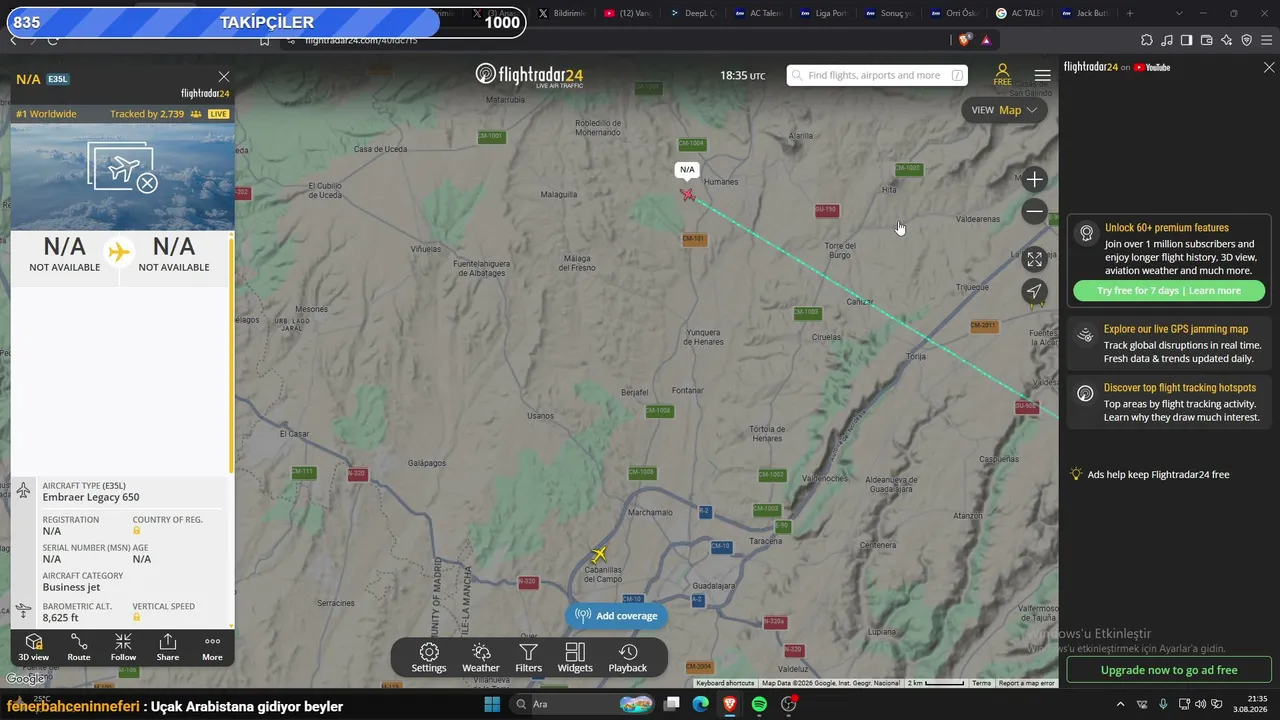Open Unlock 60+ premium features heading
The height and width of the screenshot is (720, 1280).
pyautogui.click(x=1167, y=228)
